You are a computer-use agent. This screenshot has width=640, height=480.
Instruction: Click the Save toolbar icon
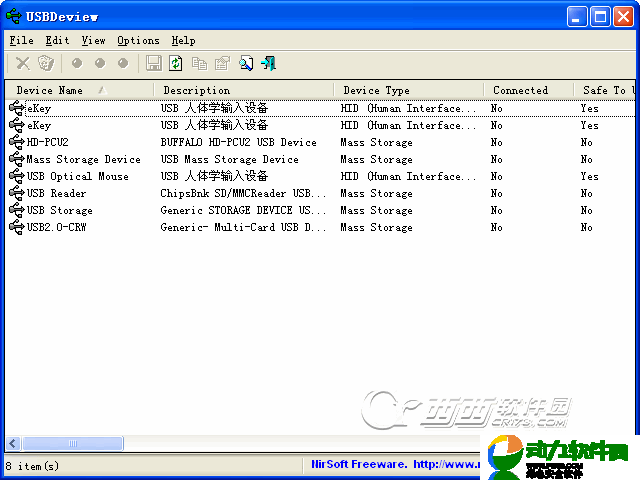click(154, 64)
